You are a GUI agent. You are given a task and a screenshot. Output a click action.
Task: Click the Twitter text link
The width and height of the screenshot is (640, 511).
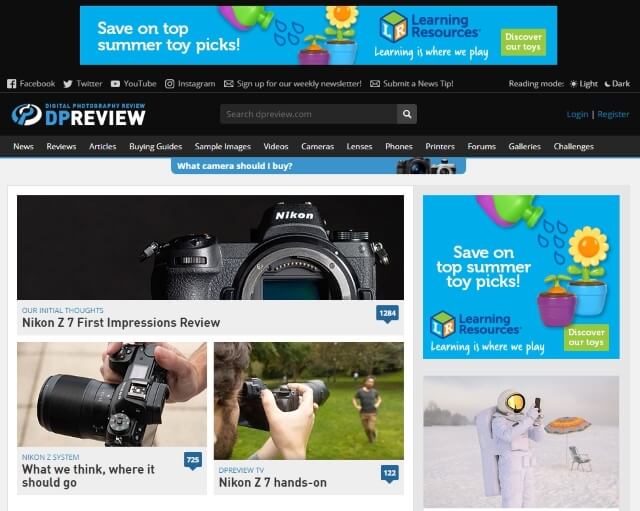point(89,84)
